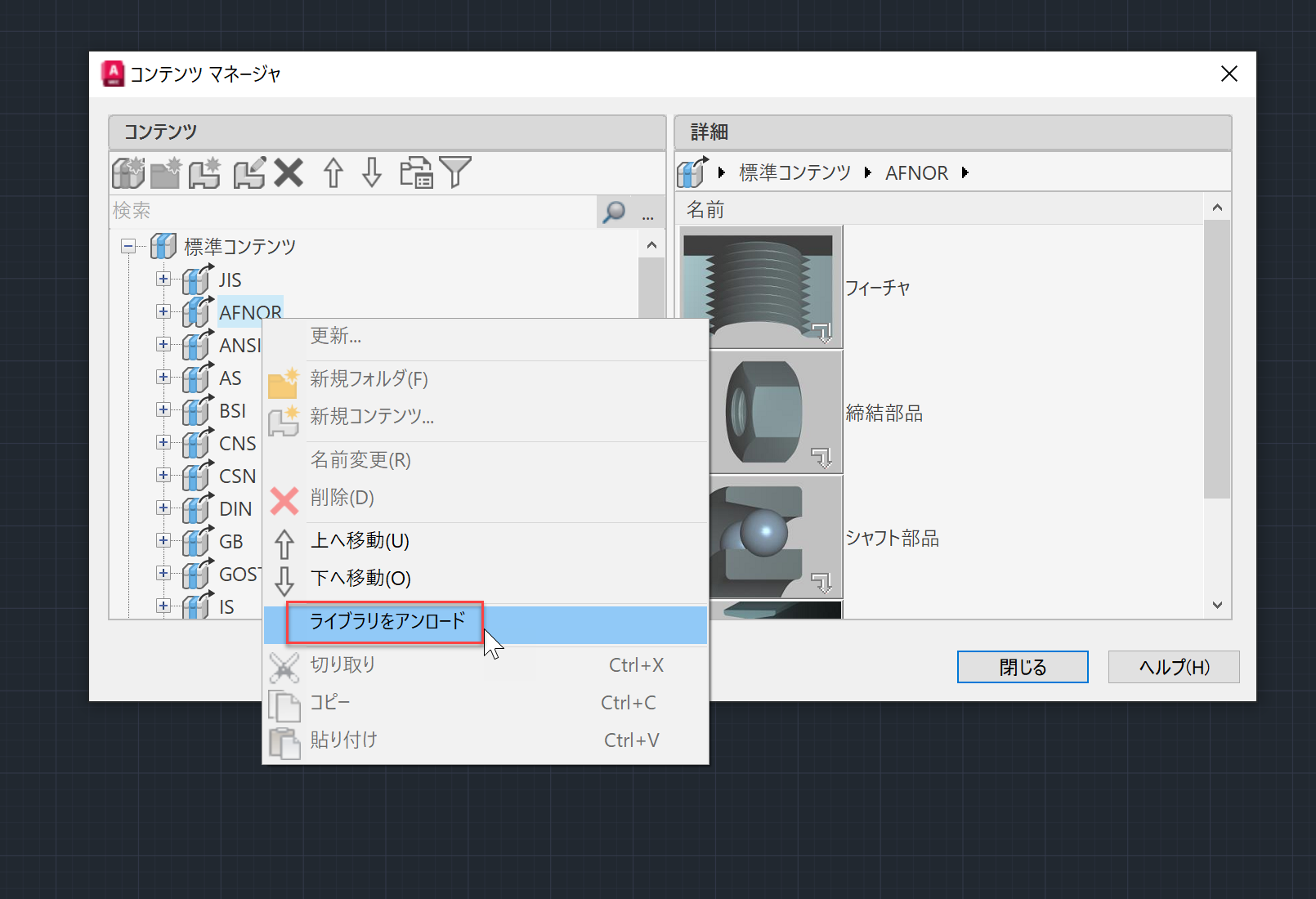Open the filter icon on the content toolbar
The image size is (1316, 899).
(x=458, y=172)
